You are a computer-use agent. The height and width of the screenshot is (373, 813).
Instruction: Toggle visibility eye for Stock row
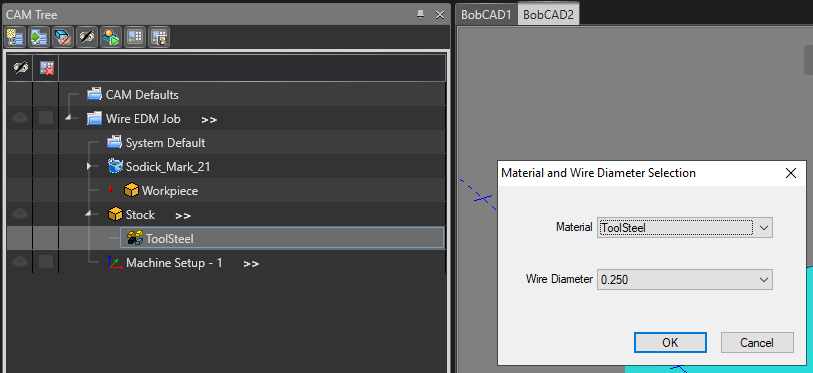click(20, 214)
